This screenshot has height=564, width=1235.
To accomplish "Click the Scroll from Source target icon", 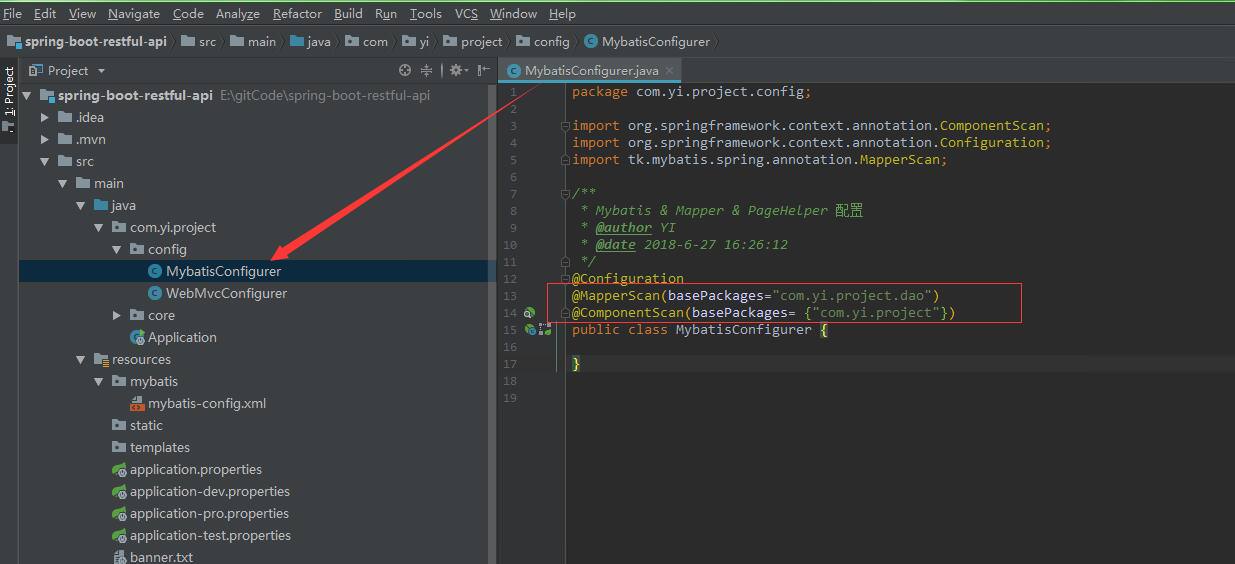I will (x=405, y=70).
